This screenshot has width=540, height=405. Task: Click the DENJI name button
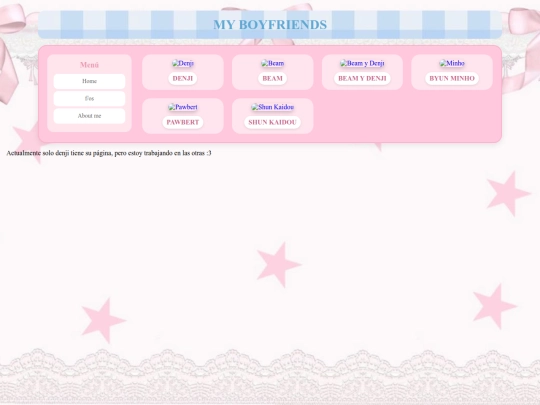[183, 79]
